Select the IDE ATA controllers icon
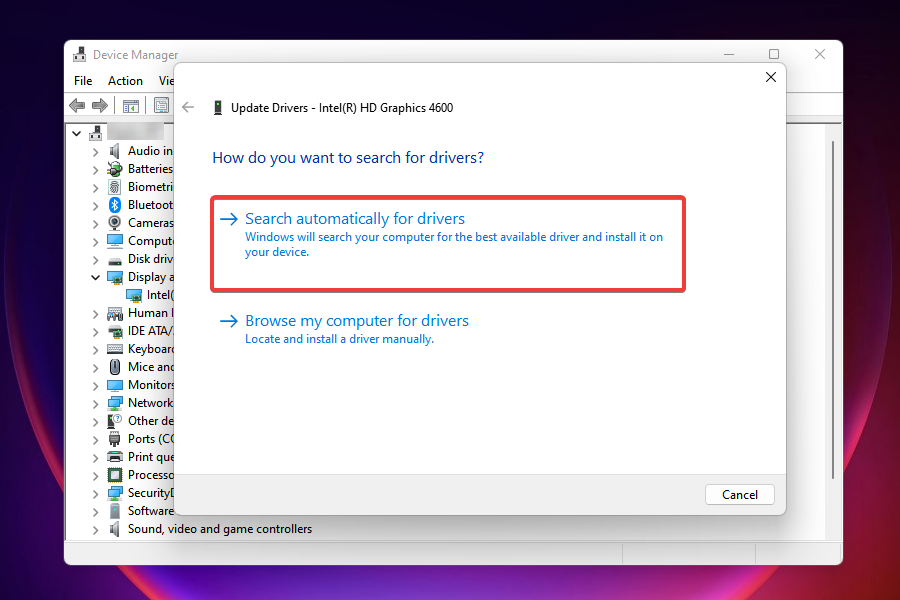 [115, 331]
